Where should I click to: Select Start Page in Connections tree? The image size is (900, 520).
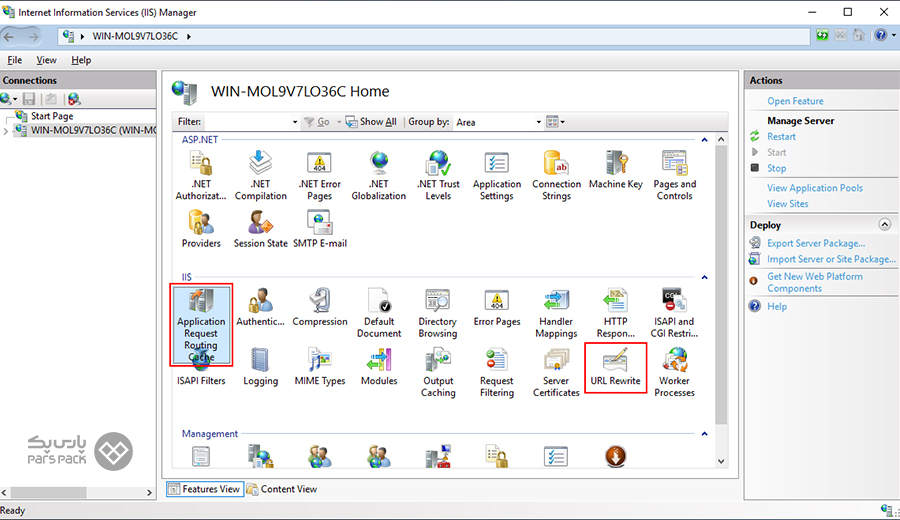tap(52, 116)
